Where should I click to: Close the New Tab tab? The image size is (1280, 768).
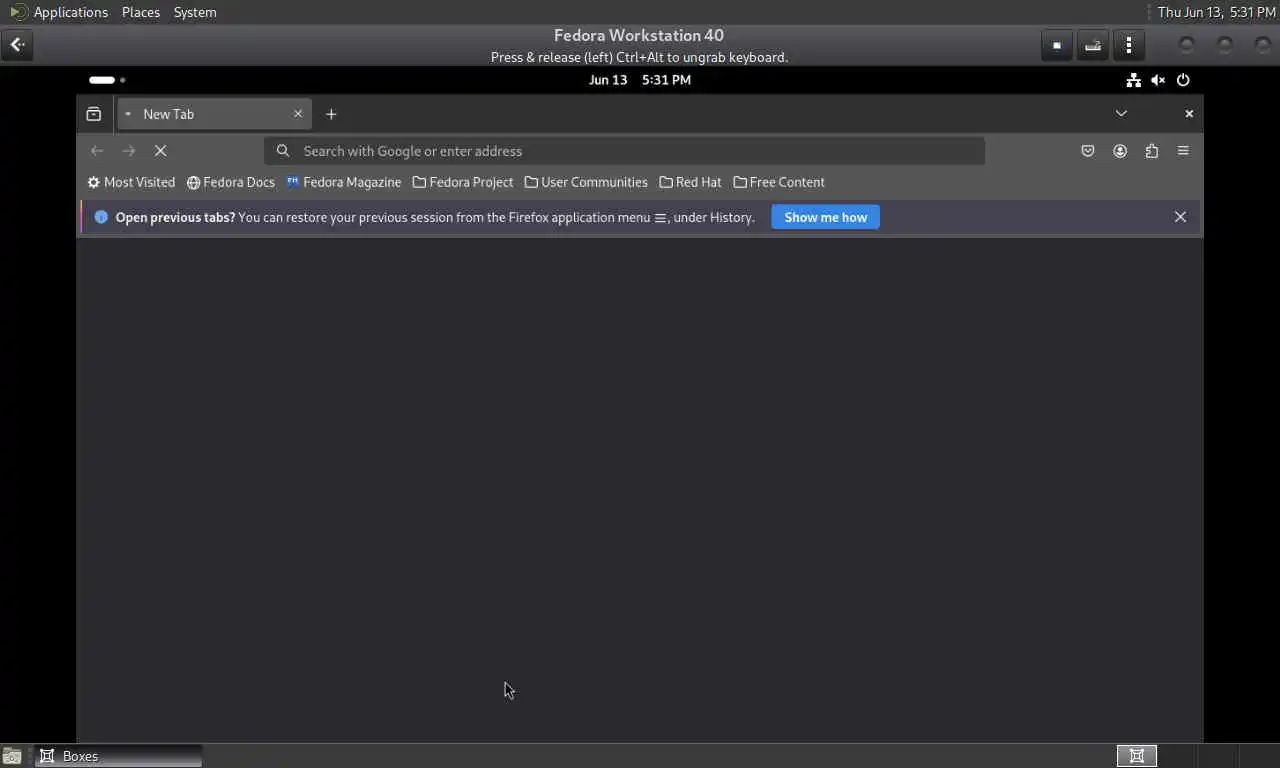(x=297, y=114)
